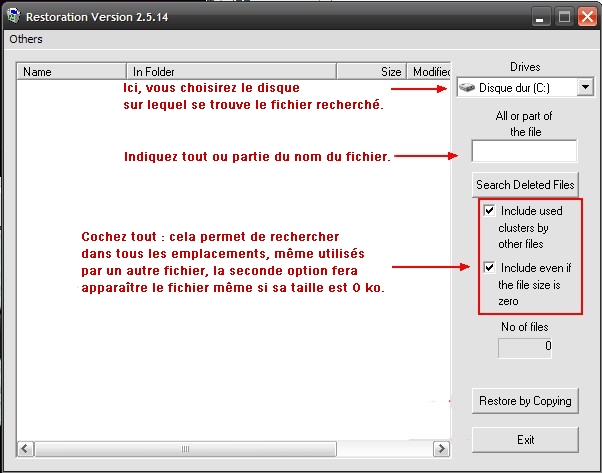Toggle 'Include used clusters by other files' checkbox
Screen dimensions: 602x473
[489, 211]
